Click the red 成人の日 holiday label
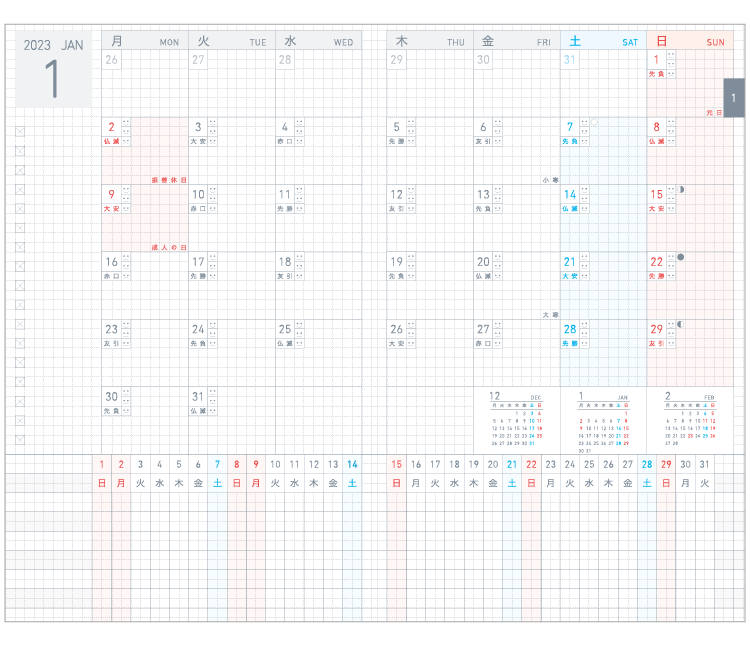The image size is (750, 646). [169, 246]
